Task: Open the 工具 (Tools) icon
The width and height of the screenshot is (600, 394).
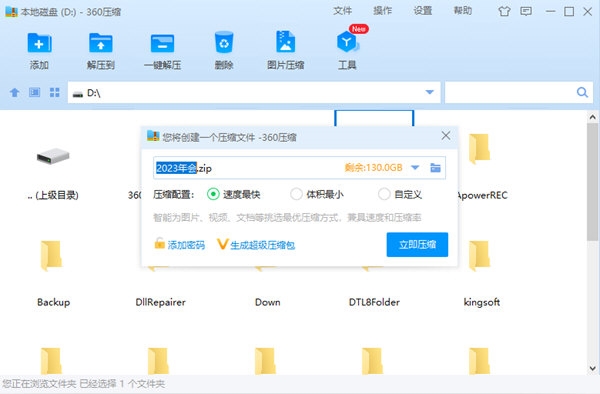Action: (347, 42)
